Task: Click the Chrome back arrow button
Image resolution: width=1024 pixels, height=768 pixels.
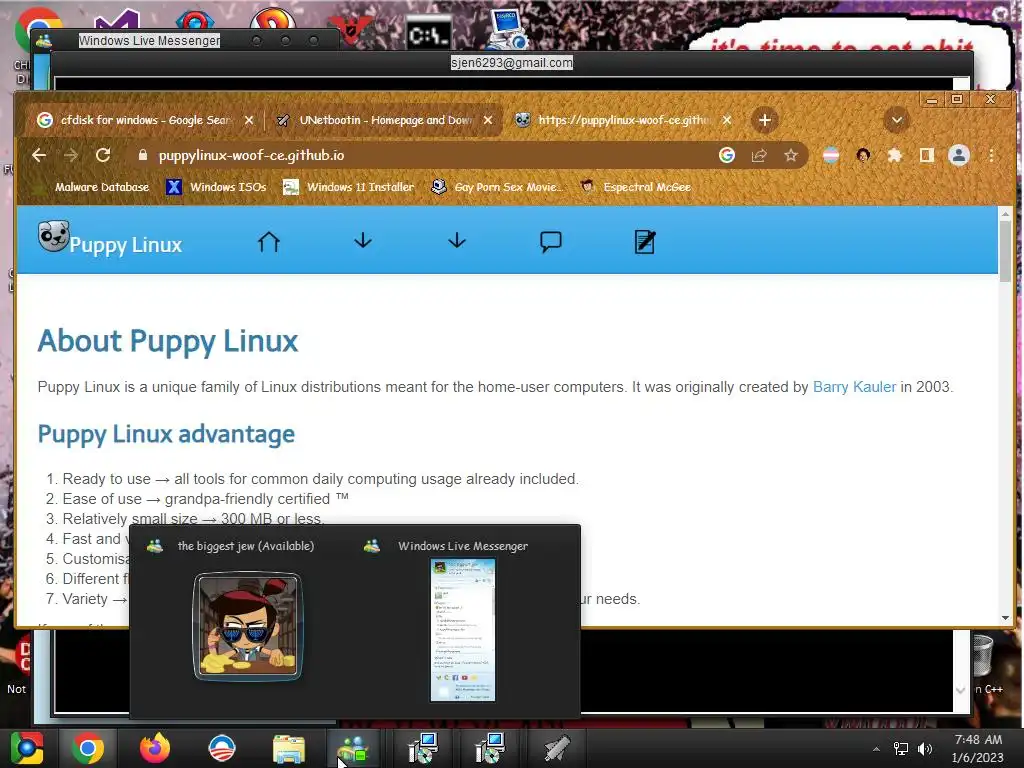Action: point(39,155)
